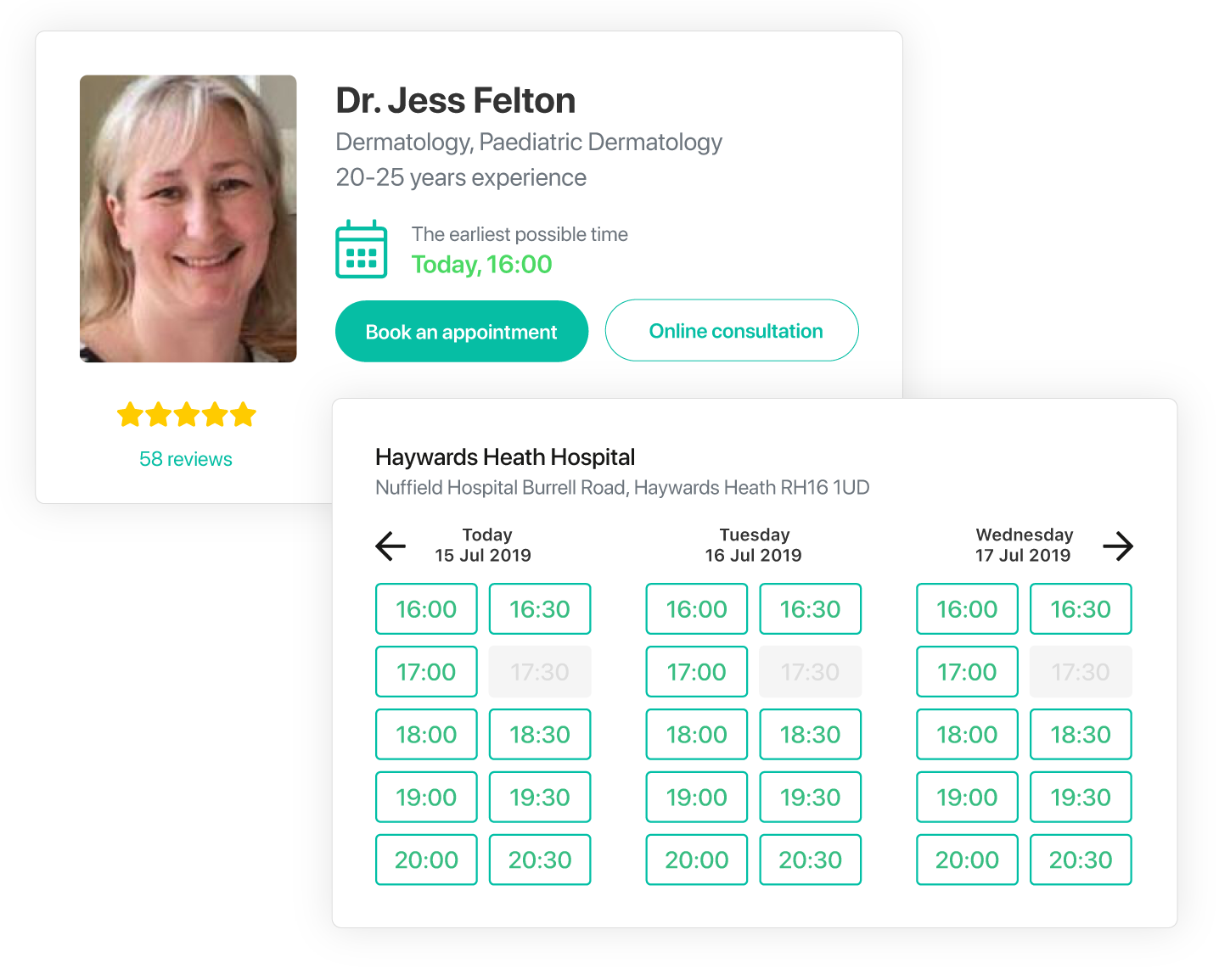Image resolution: width=1219 pixels, height=980 pixels.
Task: Select the 16:00 slot for Today
Action: pyautogui.click(x=426, y=609)
